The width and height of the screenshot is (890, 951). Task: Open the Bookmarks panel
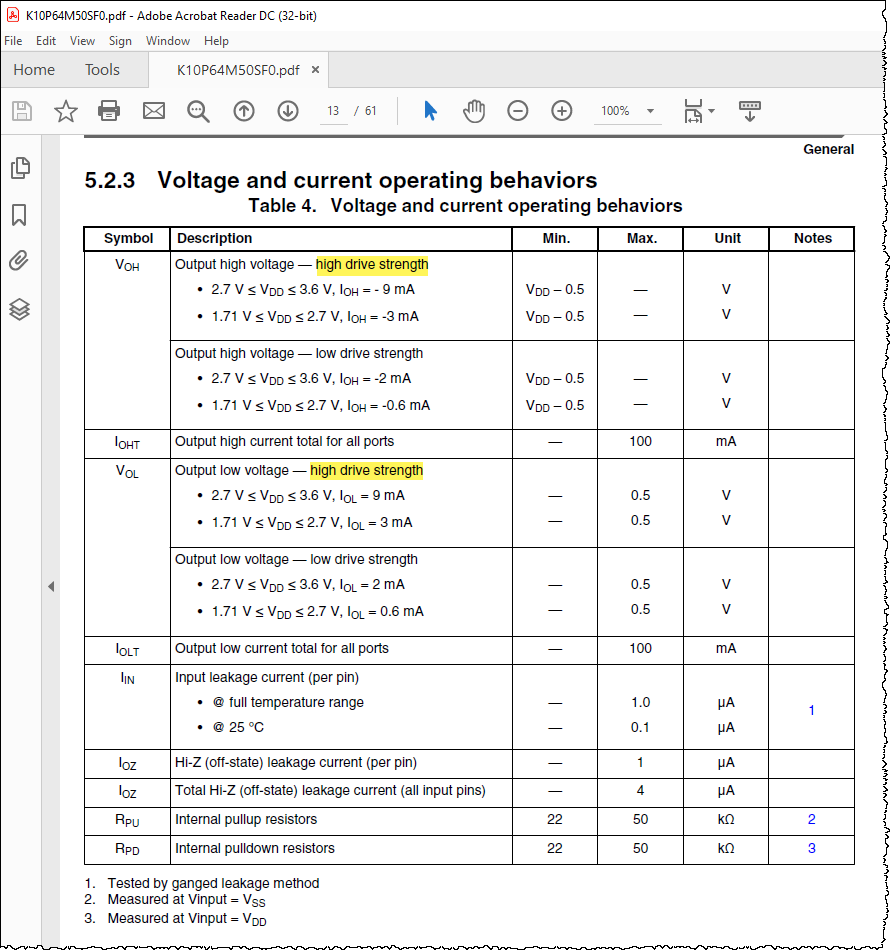(20, 214)
